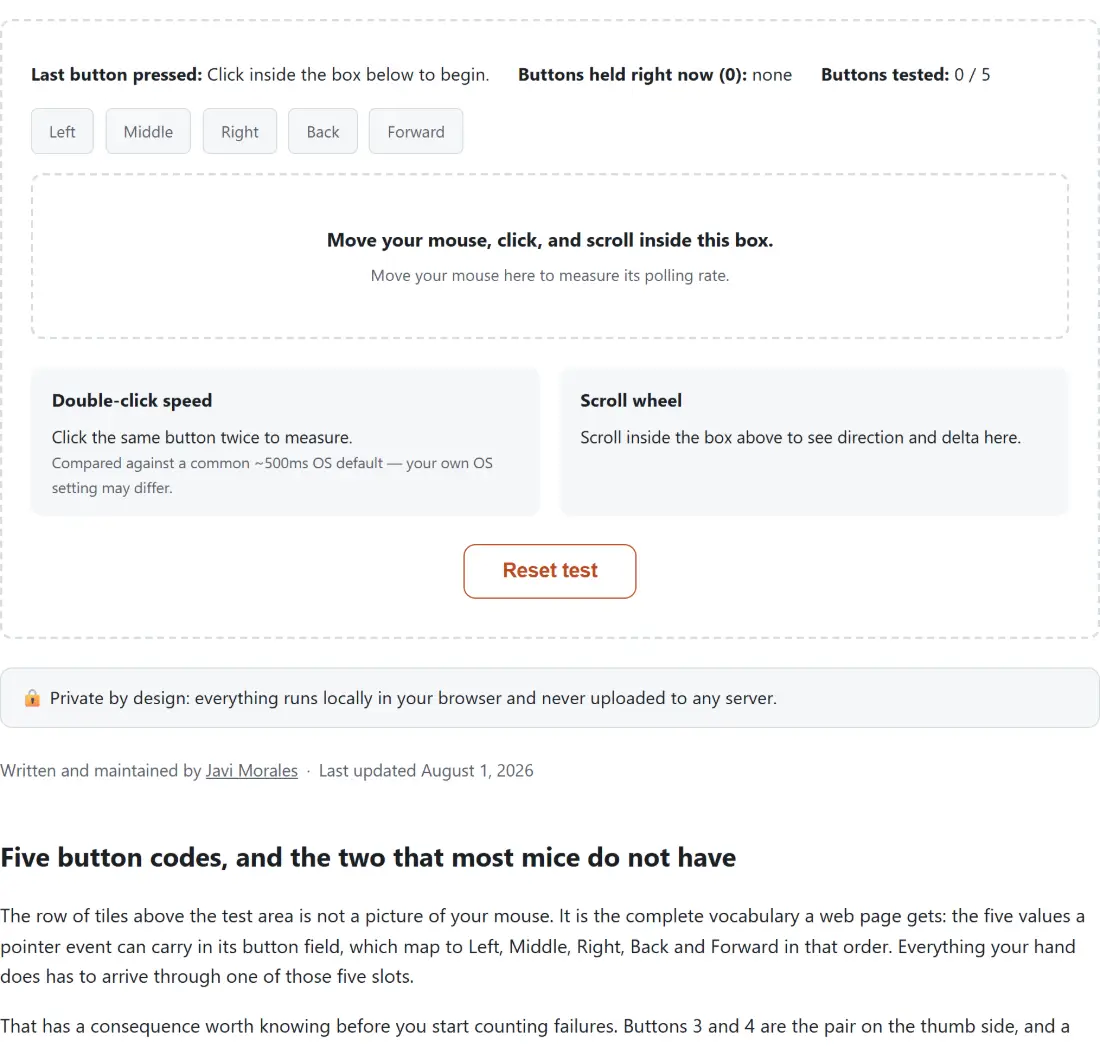Click the '~500ms OS default' comparison note

[x=272, y=475]
